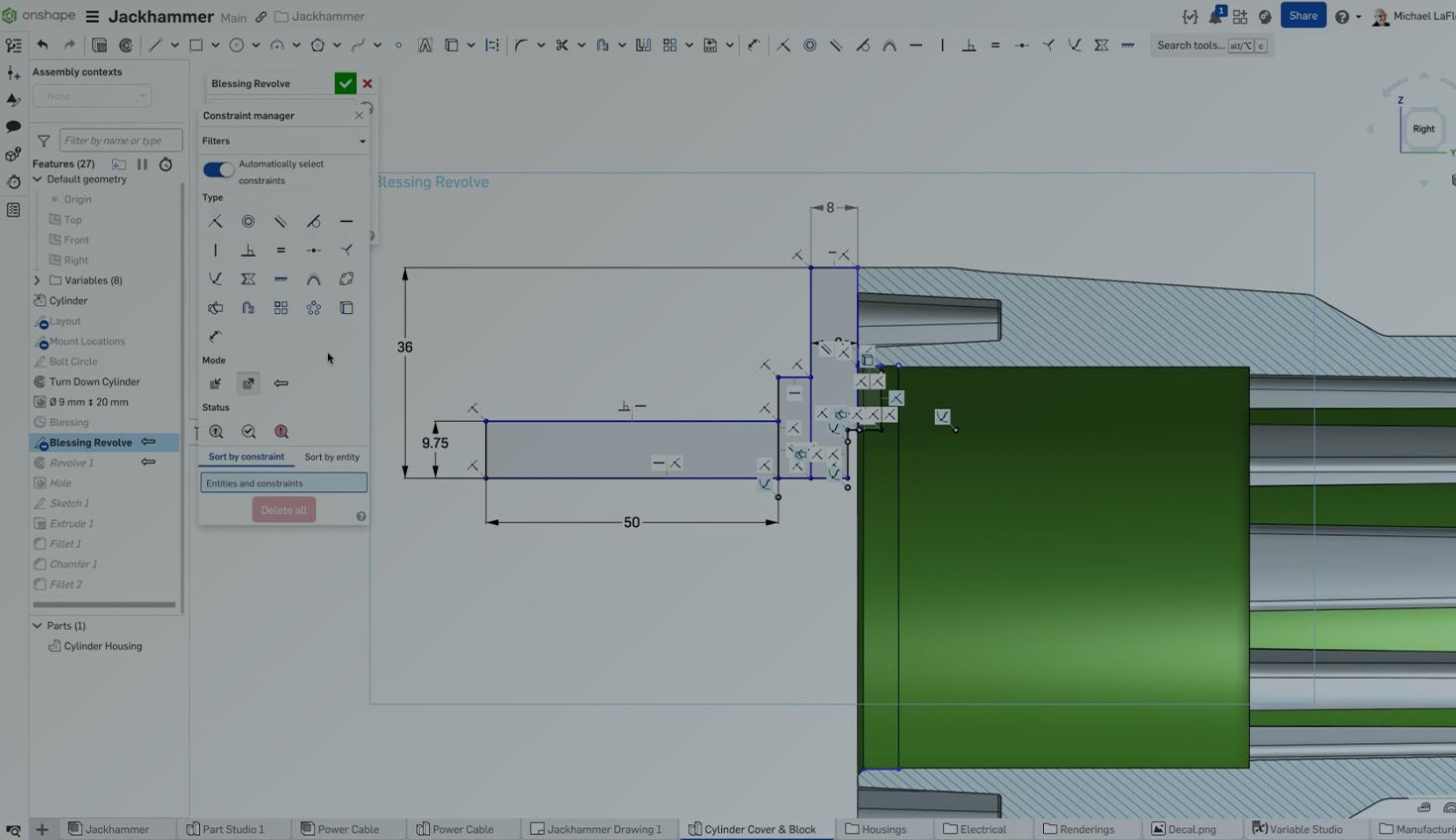Select the Trim scissors tool

562,46
